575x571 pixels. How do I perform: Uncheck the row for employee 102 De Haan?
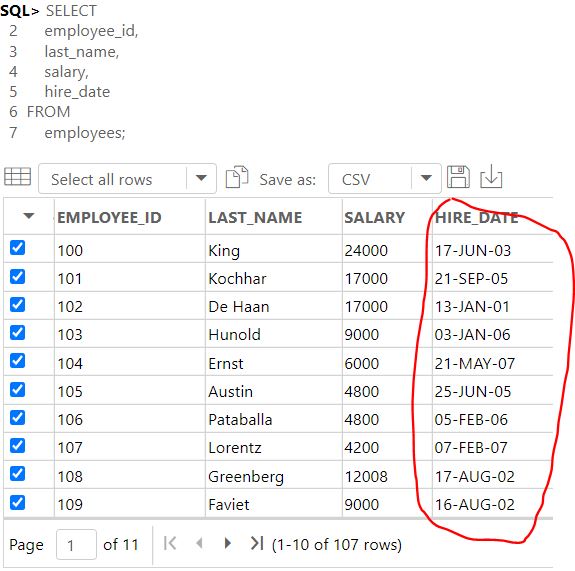coord(17,304)
